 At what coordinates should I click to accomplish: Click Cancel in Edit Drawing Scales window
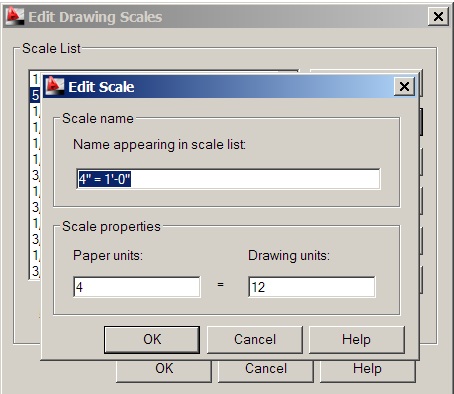[x=266, y=371]
